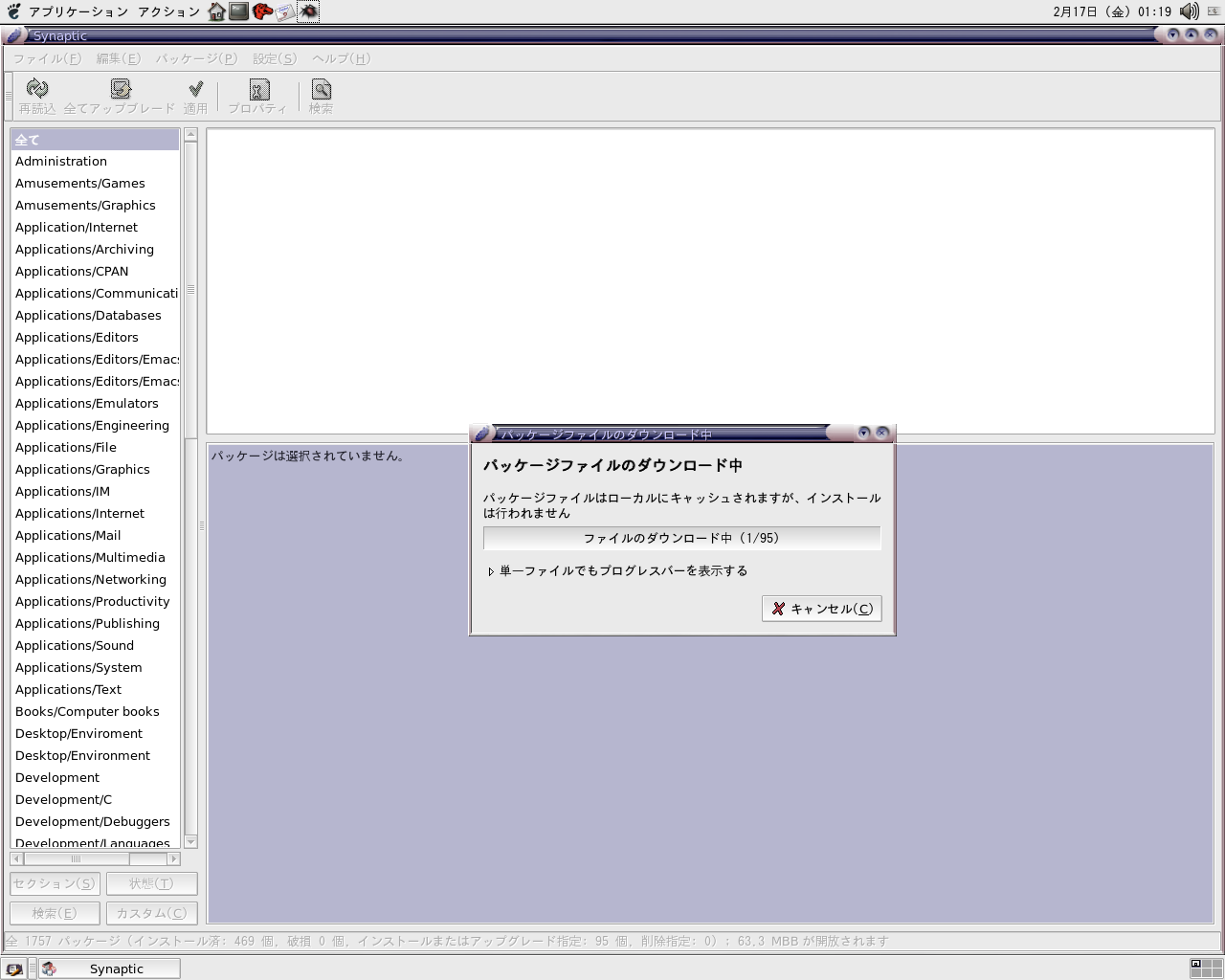This screenshot has width=1225, height=980.
Task: Select Amusements/Graphics in the section list
Action: pos(95,206)
